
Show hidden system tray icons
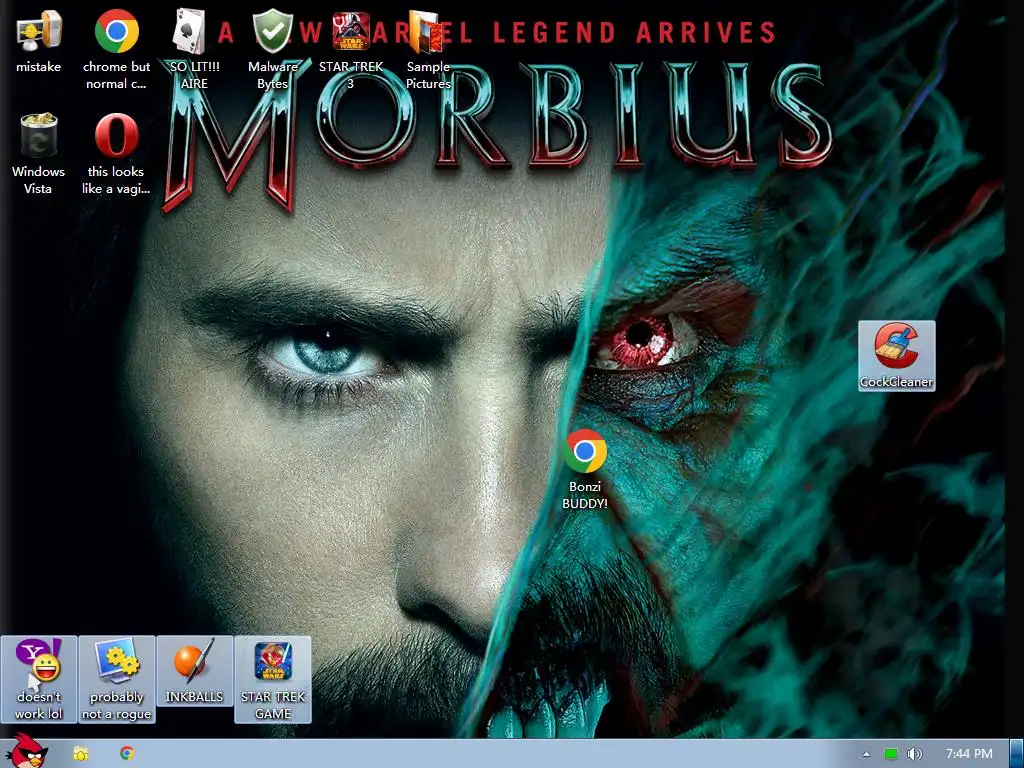[867, 754]
